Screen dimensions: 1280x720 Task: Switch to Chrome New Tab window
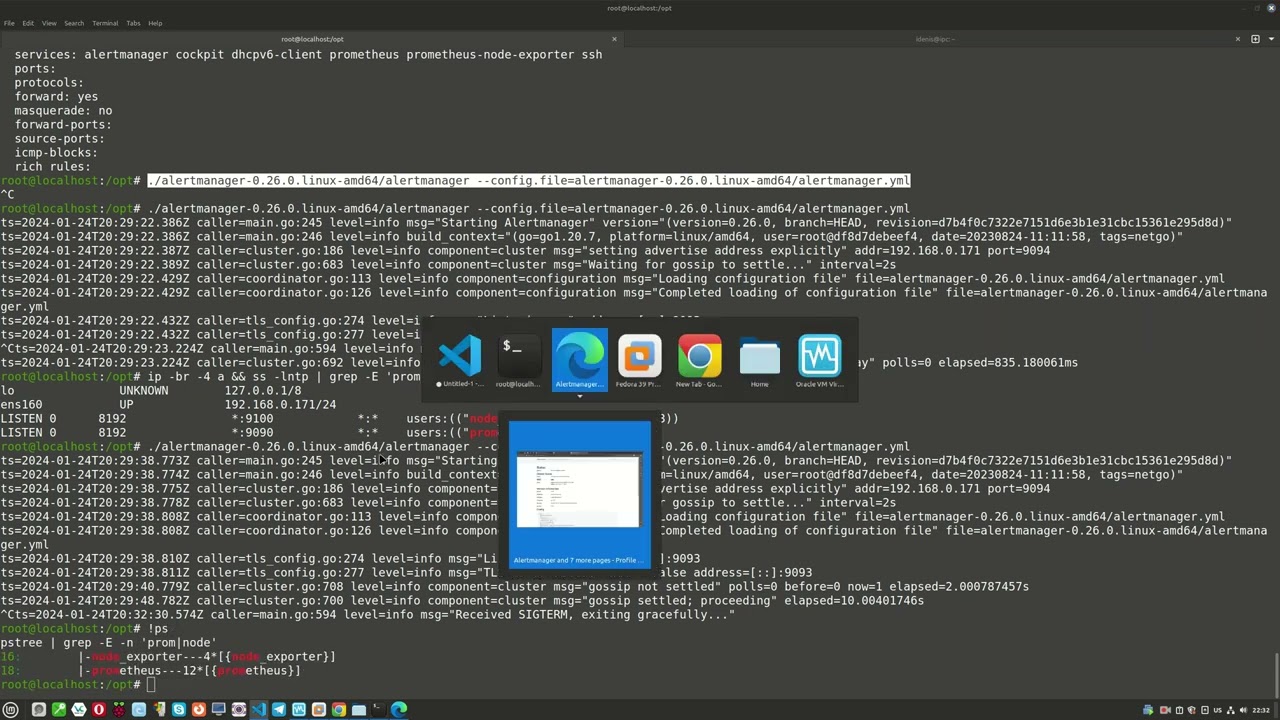click(699, 361)
